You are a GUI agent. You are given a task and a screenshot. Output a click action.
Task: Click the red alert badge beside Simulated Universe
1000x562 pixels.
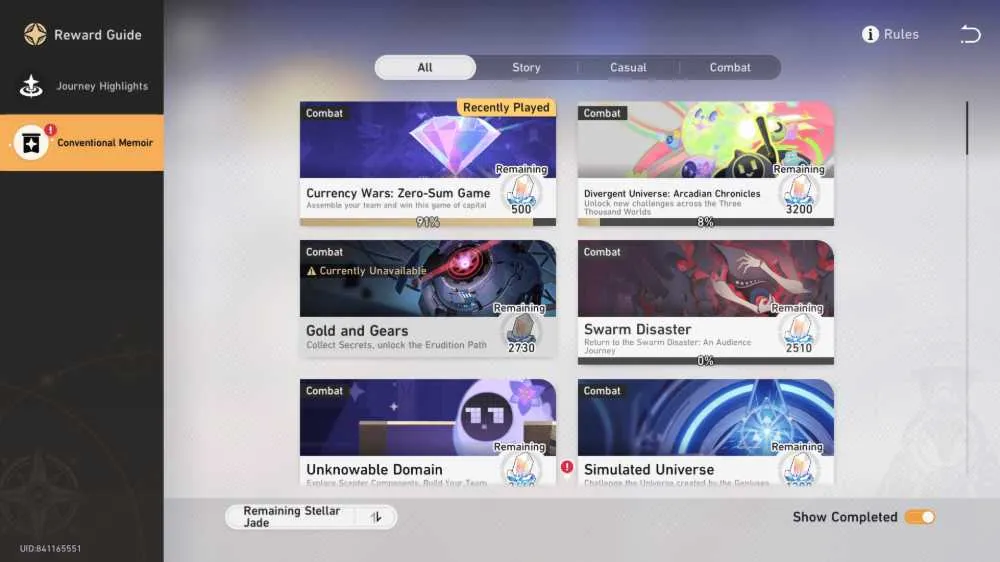point(567,467)
